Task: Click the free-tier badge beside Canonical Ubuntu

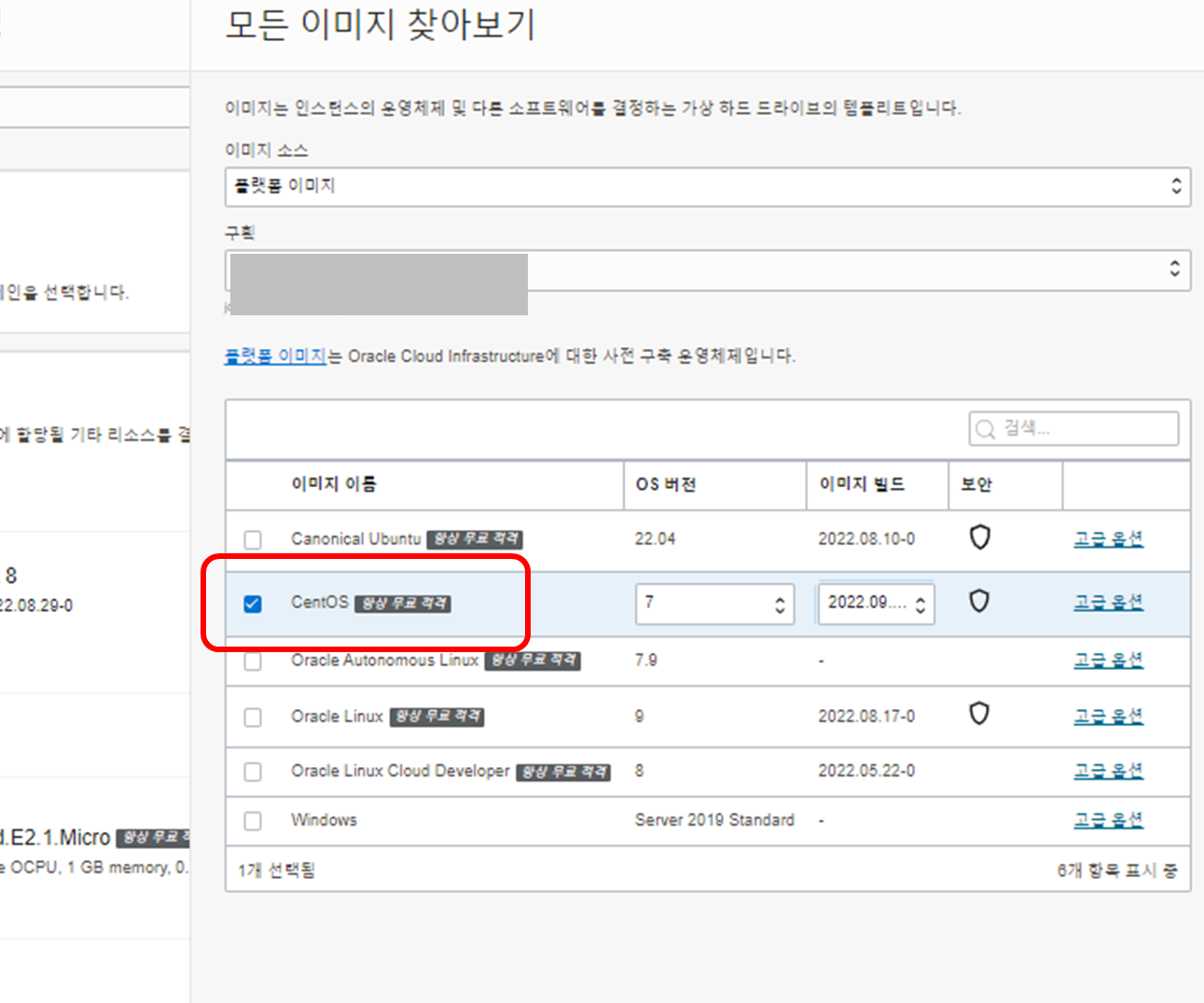Action: (x=475, y=539)
